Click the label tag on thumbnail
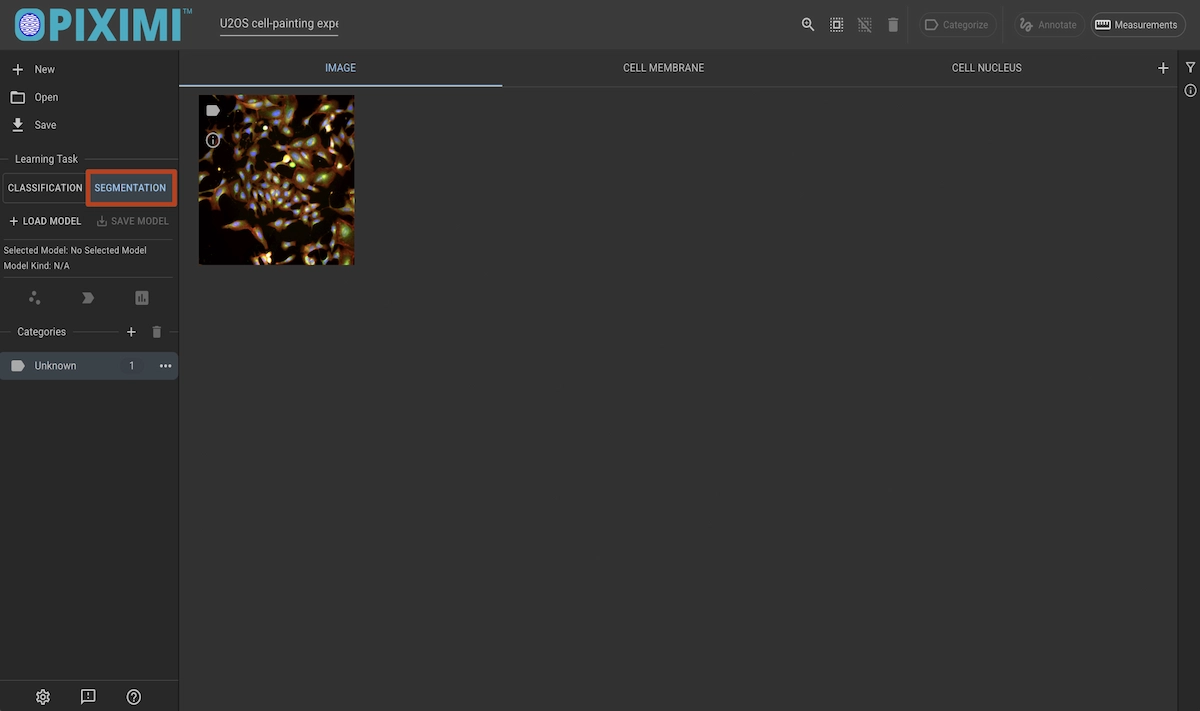 coord(213,111)
